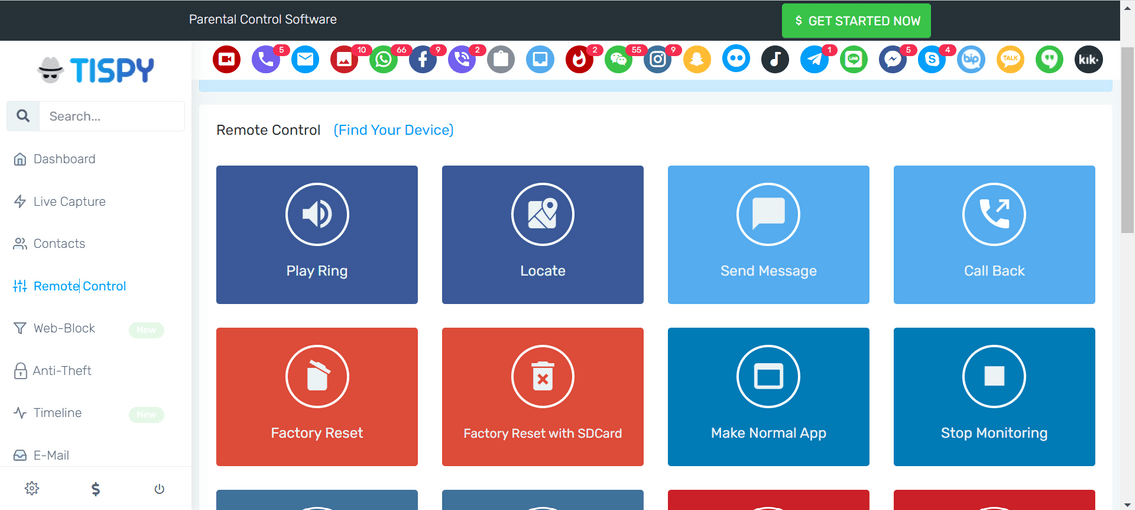1135x510 pixels.
Task: Open the green LINE chat icon
Action: 853,59
